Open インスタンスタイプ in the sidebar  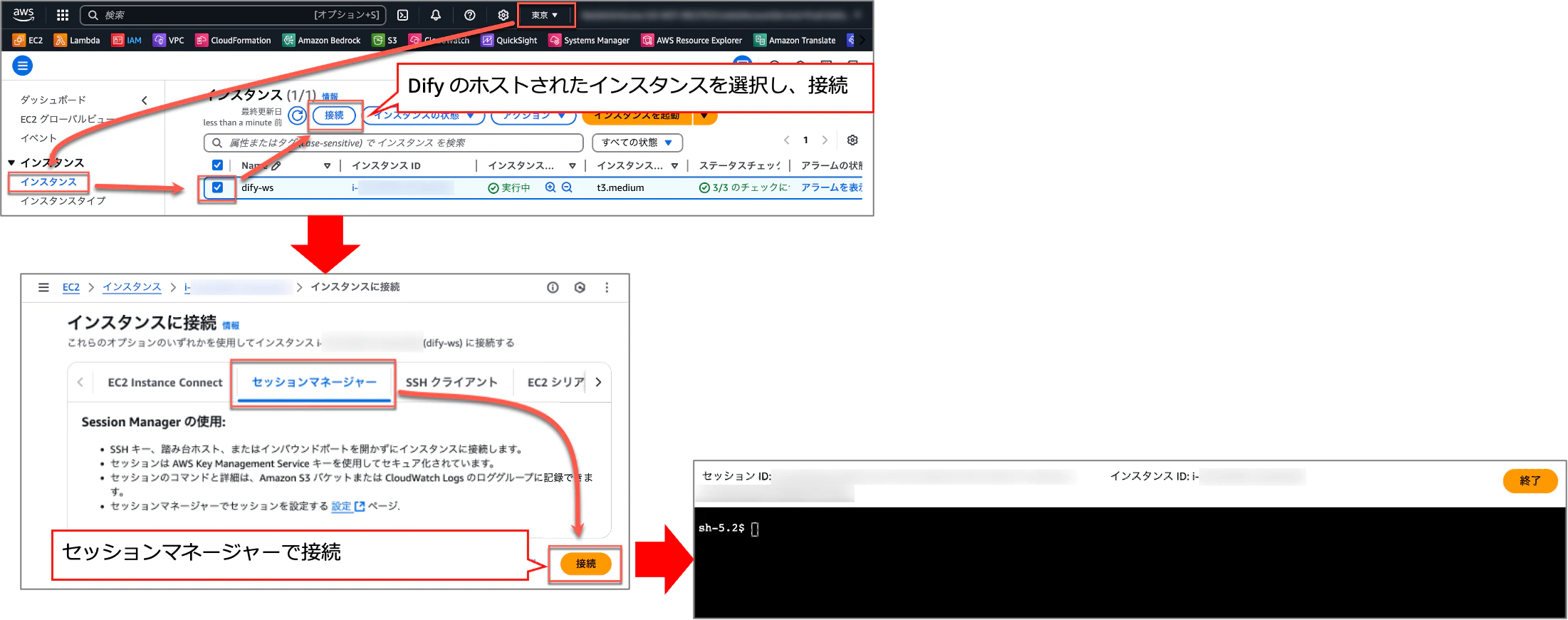[x=63, y=201]
